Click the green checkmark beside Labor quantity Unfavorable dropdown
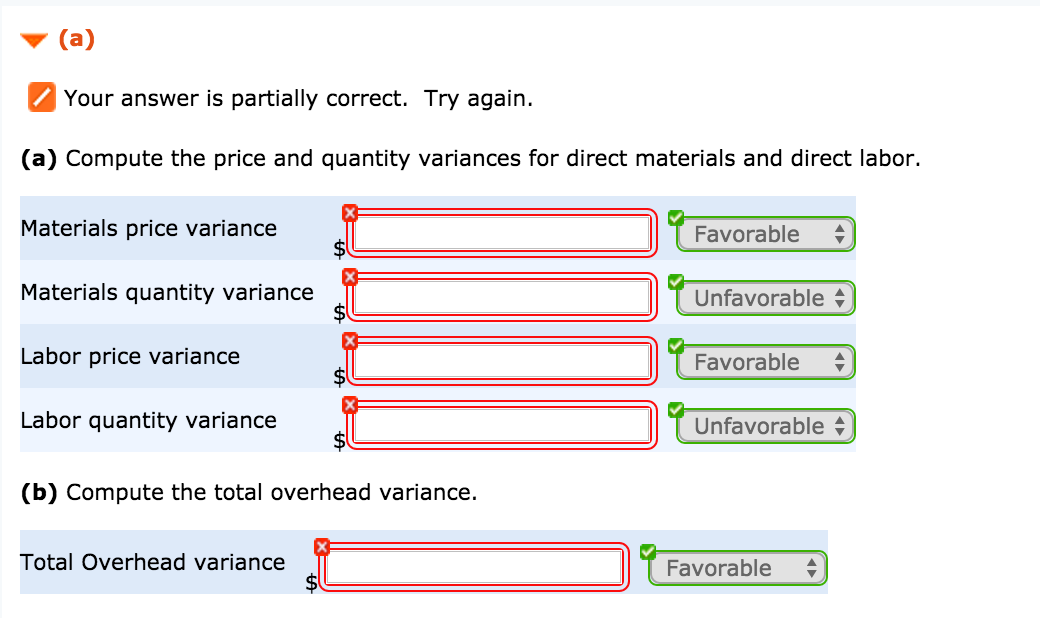This screenshot has height=618, width=1040. point(676,407)
